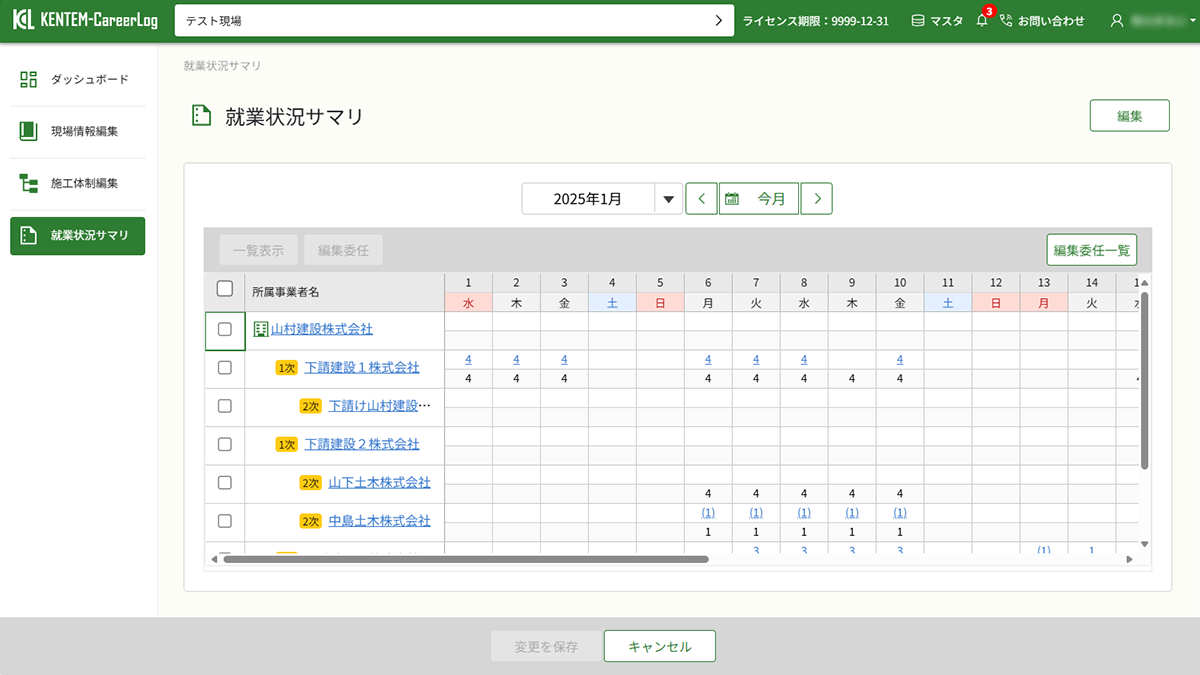Open notifications via the bell icon
Image resolution: width=1200 pixels, height=675 pixels.
click(982, 19)
